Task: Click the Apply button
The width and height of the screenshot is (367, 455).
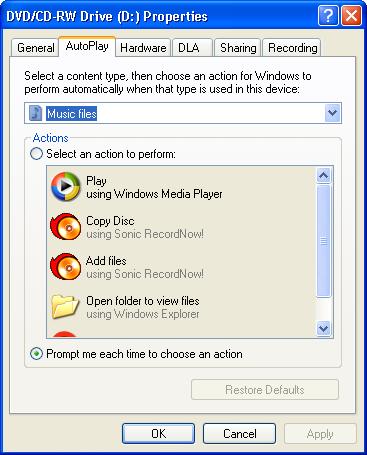Action: 320,434
